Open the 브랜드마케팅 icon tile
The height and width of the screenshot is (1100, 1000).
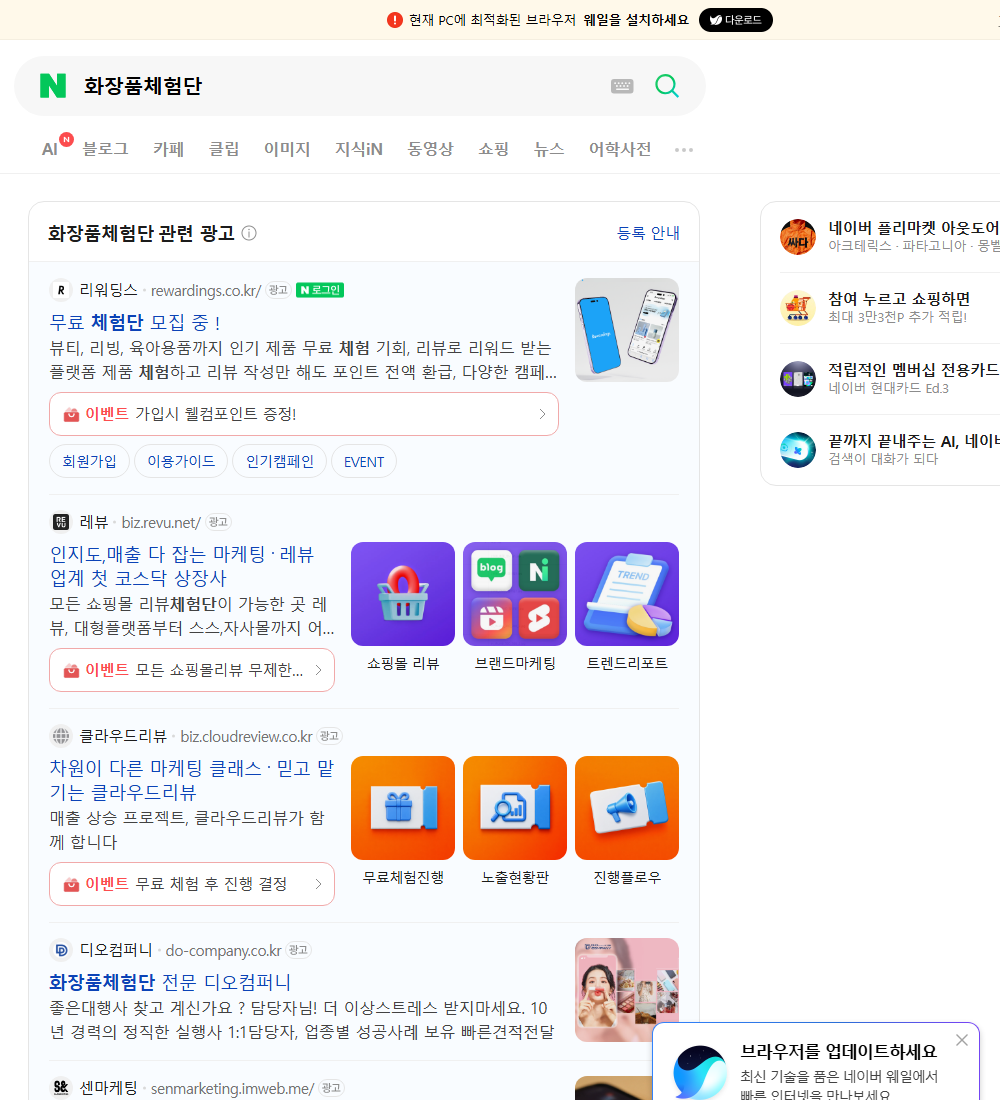(x=514, y=593)
